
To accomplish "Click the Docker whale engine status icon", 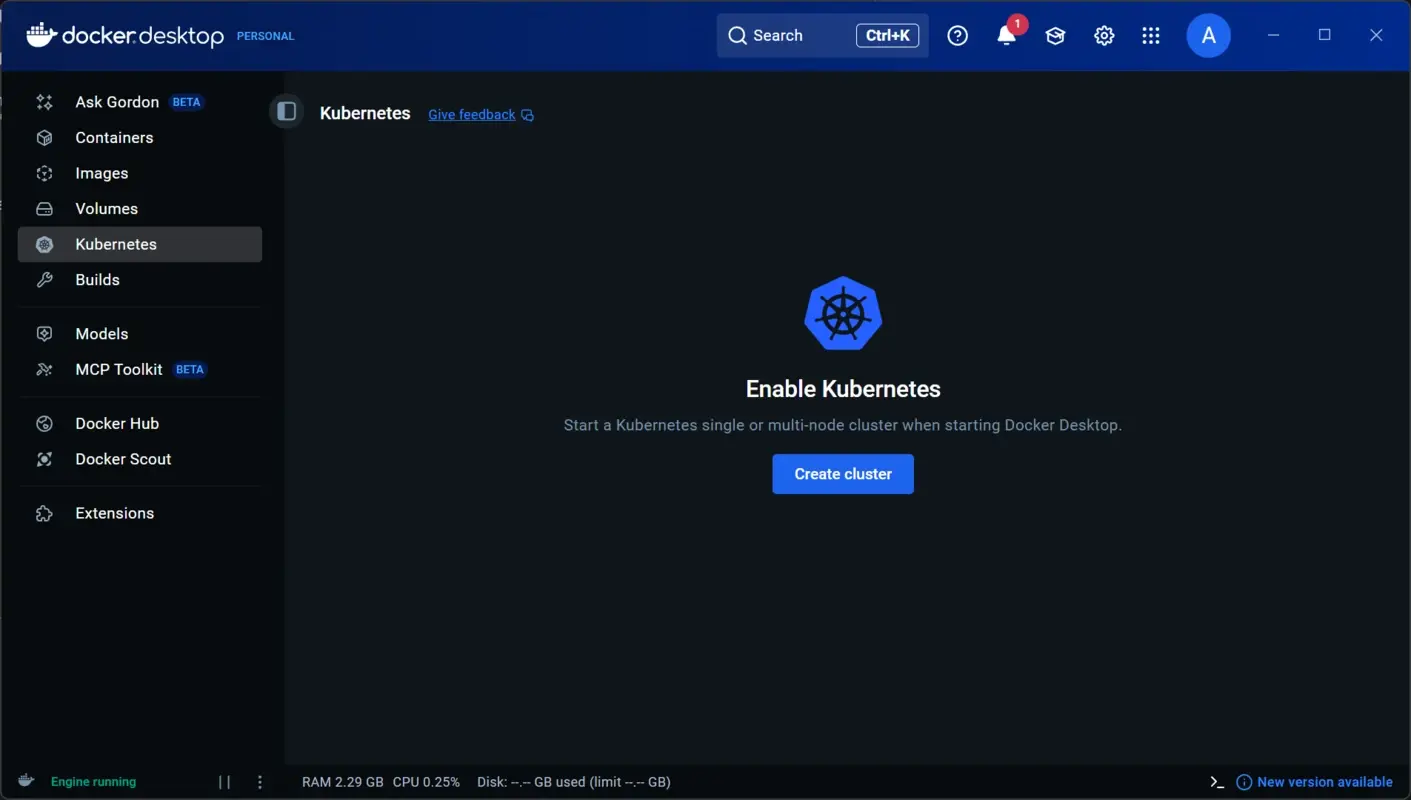I will 25,781.
